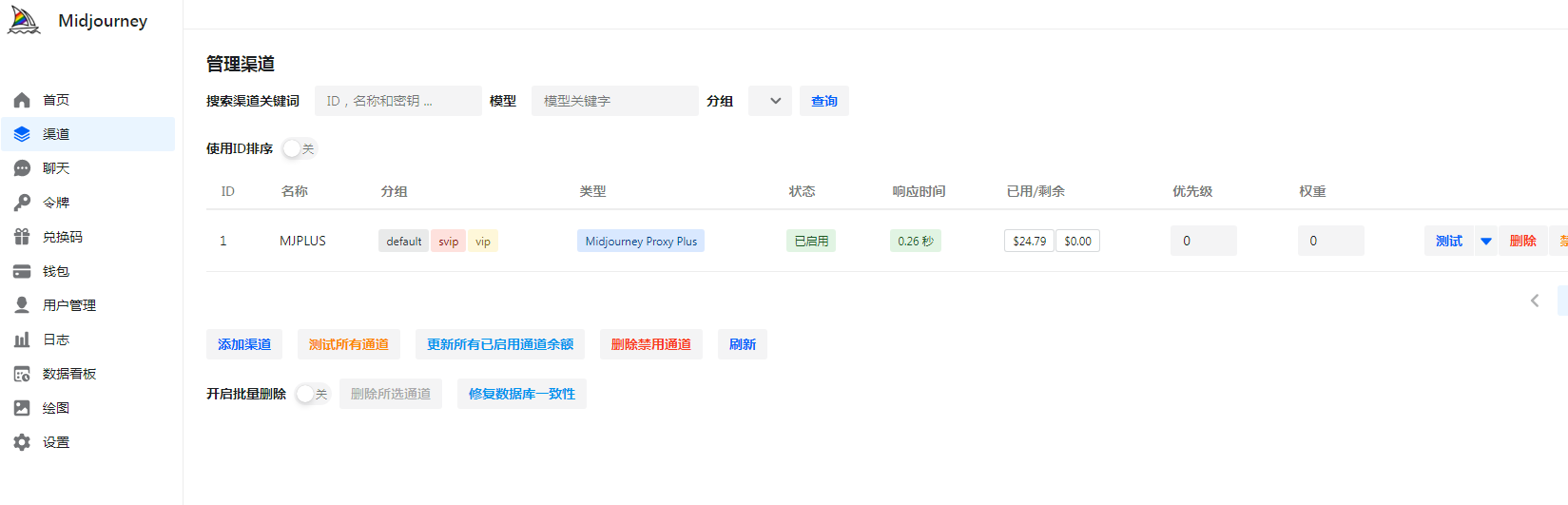This screenshot has width=1568, height=505.
Task: Click the 已启用 status tag
Action: pos(811,242)
